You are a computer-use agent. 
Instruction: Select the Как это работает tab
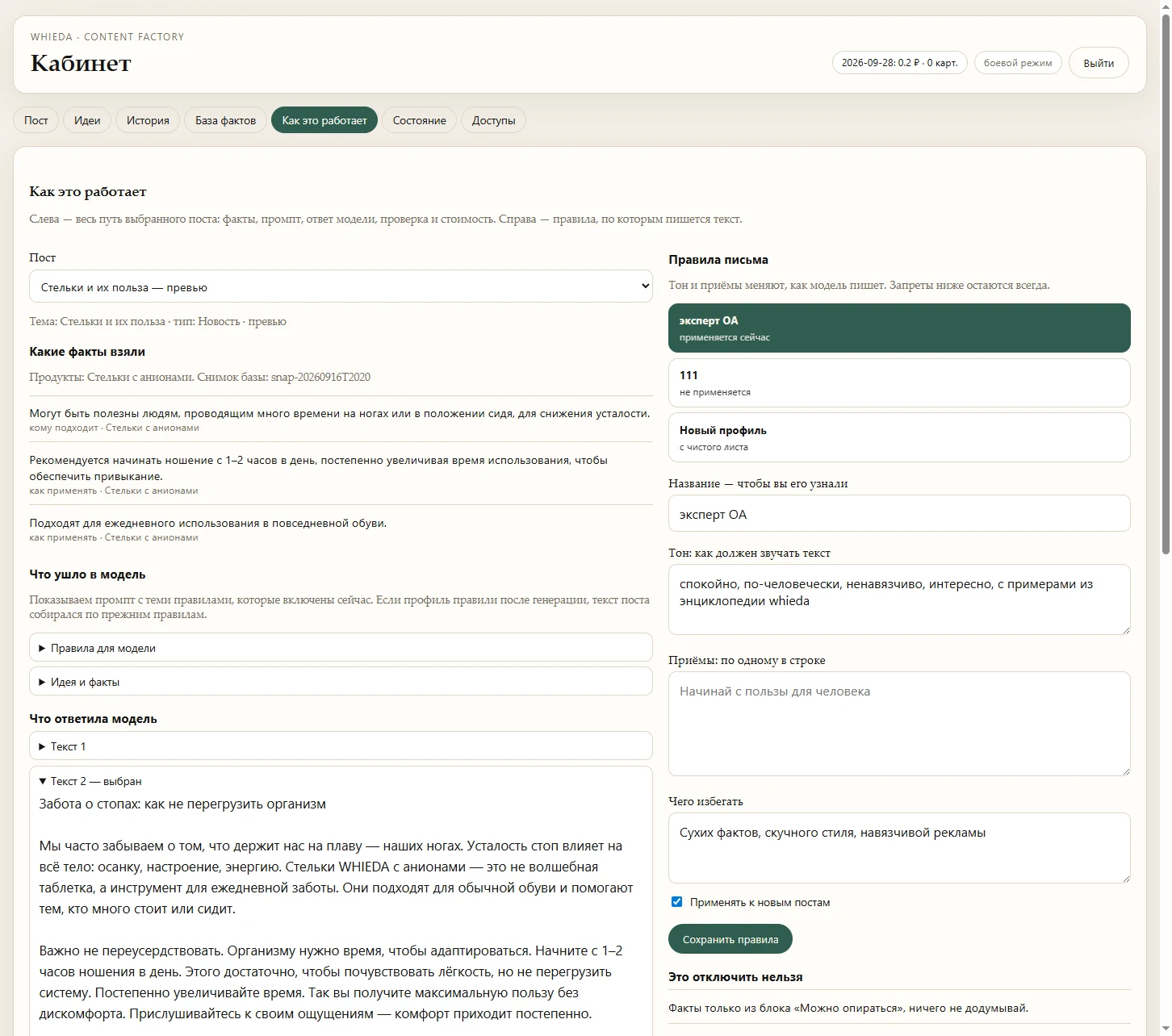(x=324, y=120)
